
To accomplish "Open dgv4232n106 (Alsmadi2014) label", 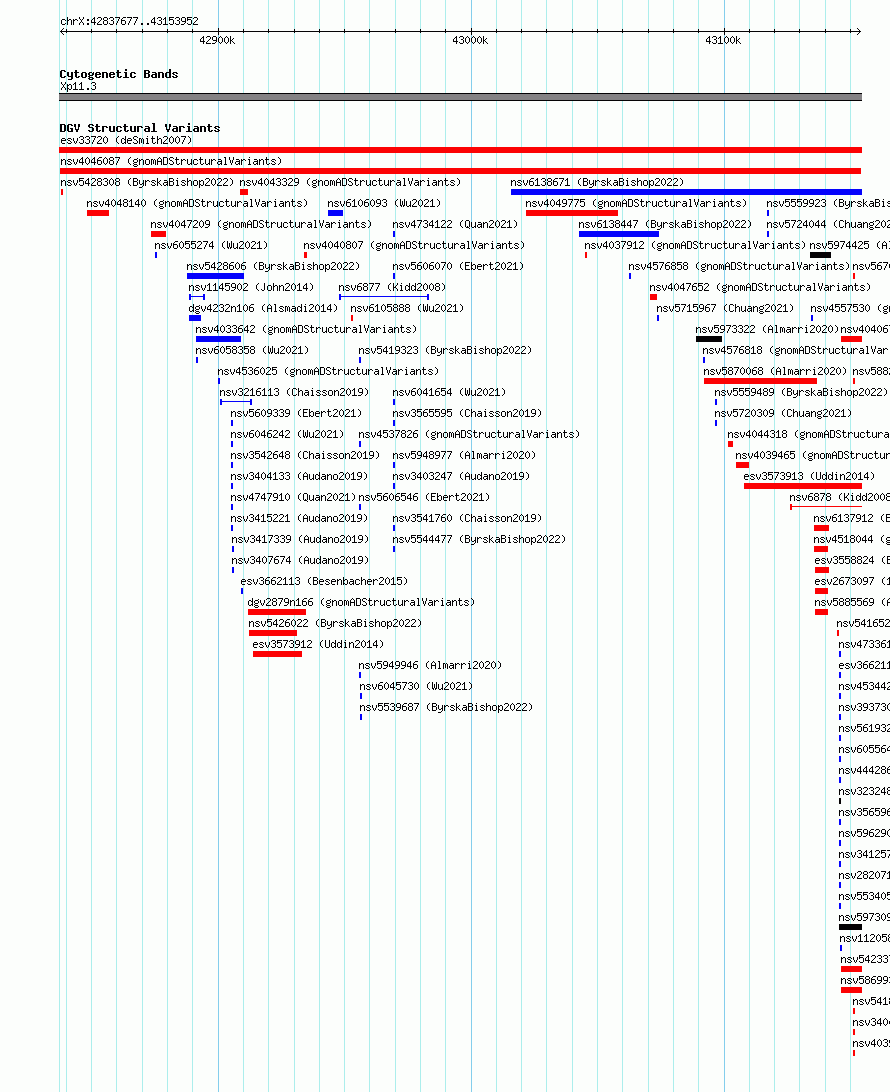I will point(263,307).
